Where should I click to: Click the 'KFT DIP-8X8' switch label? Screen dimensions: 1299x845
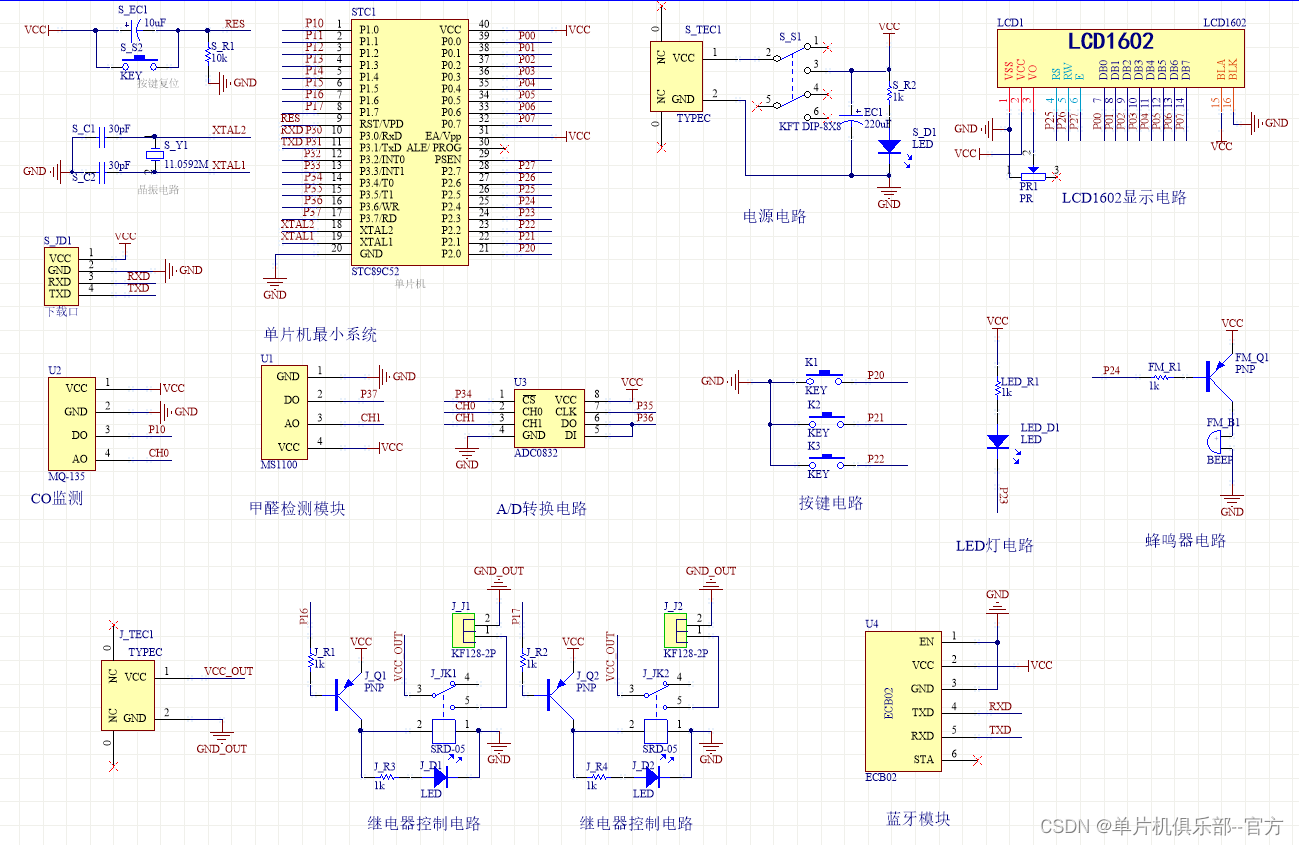[812, 126]
